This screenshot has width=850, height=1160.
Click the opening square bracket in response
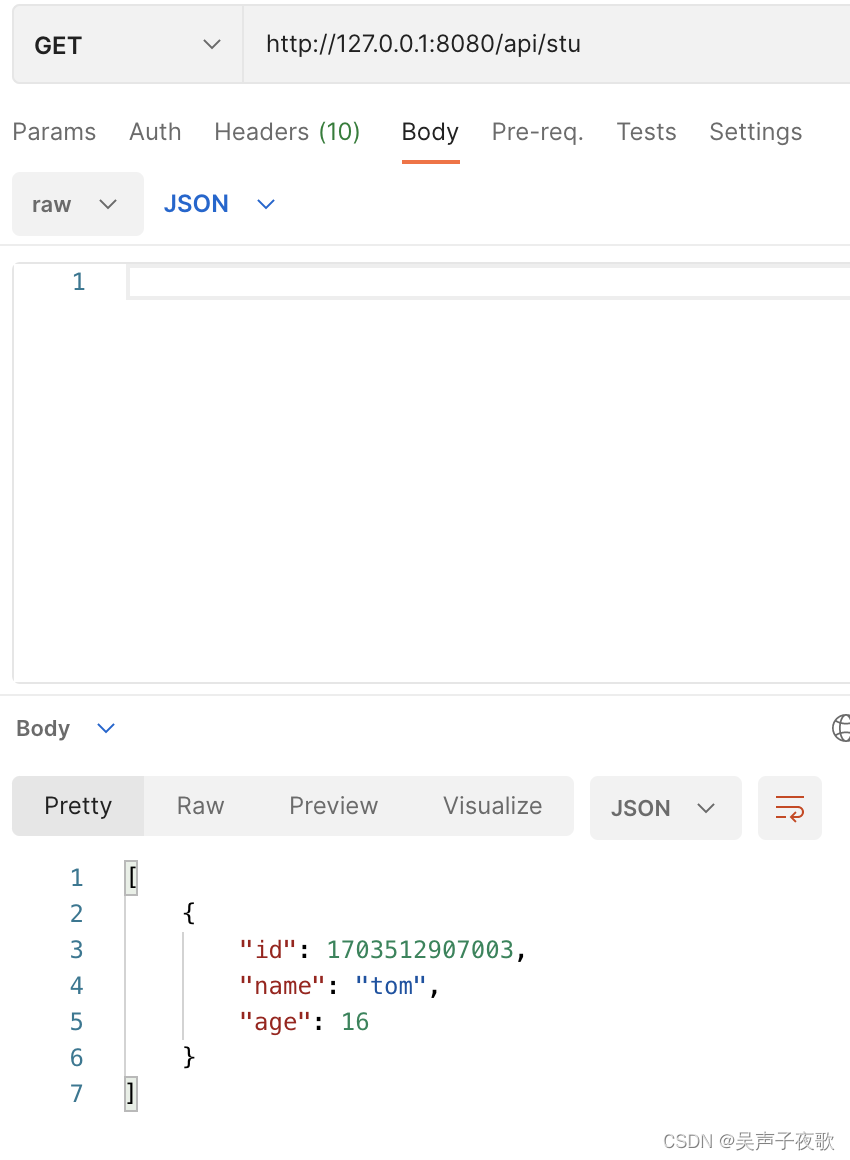132,877
